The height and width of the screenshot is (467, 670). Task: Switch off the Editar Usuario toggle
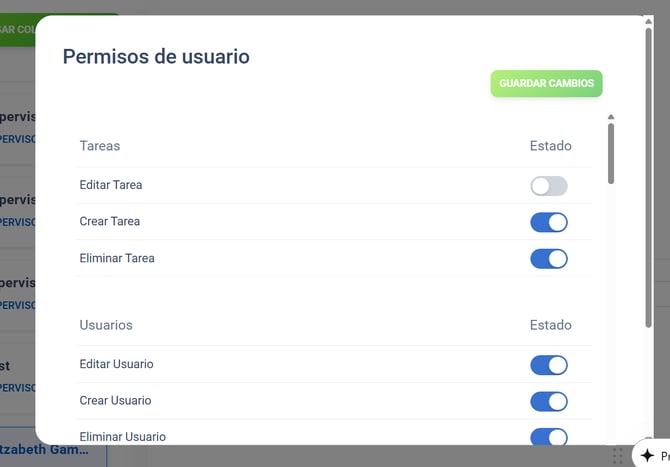(548, 365)
